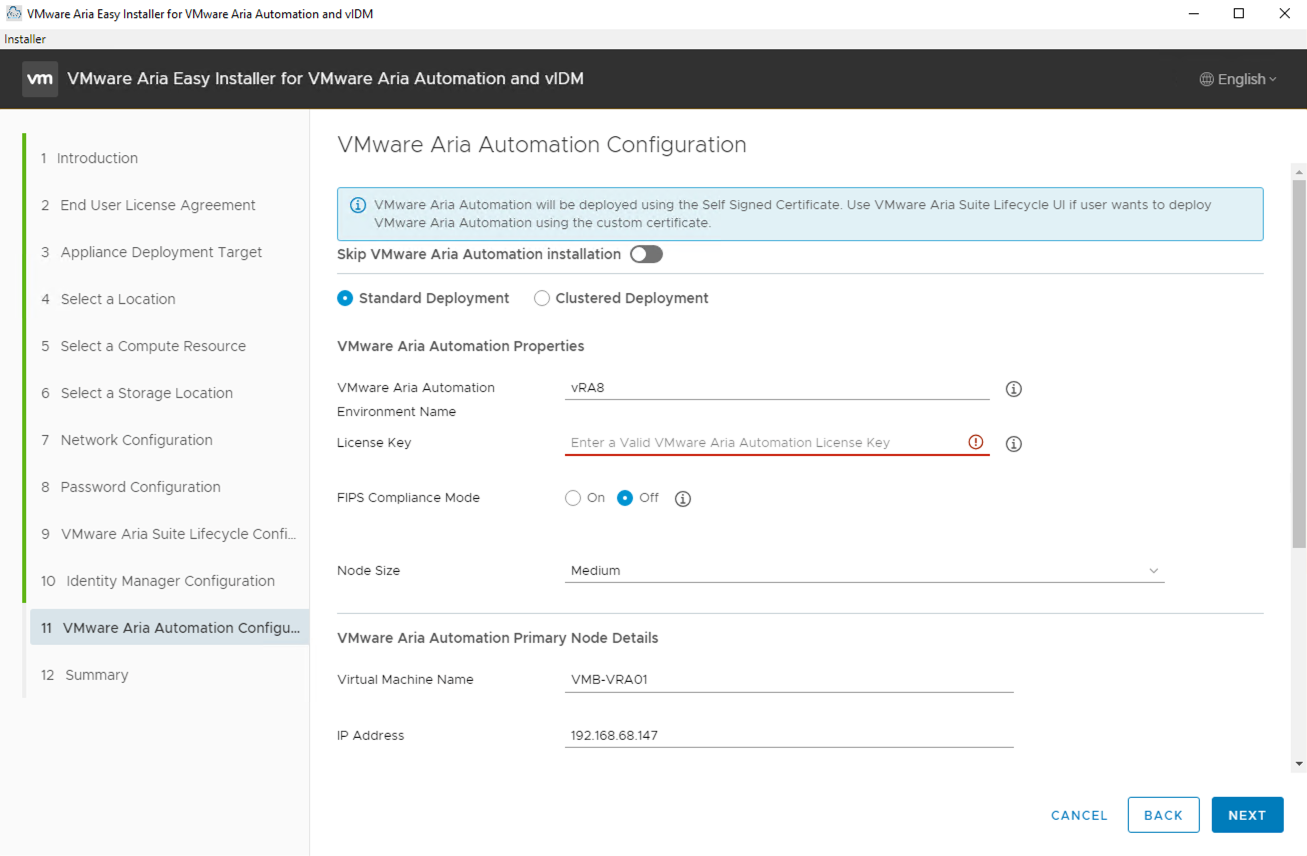Click the CANCEL button
This screenshot has height=856, width=1307.
click(1079, 815)
